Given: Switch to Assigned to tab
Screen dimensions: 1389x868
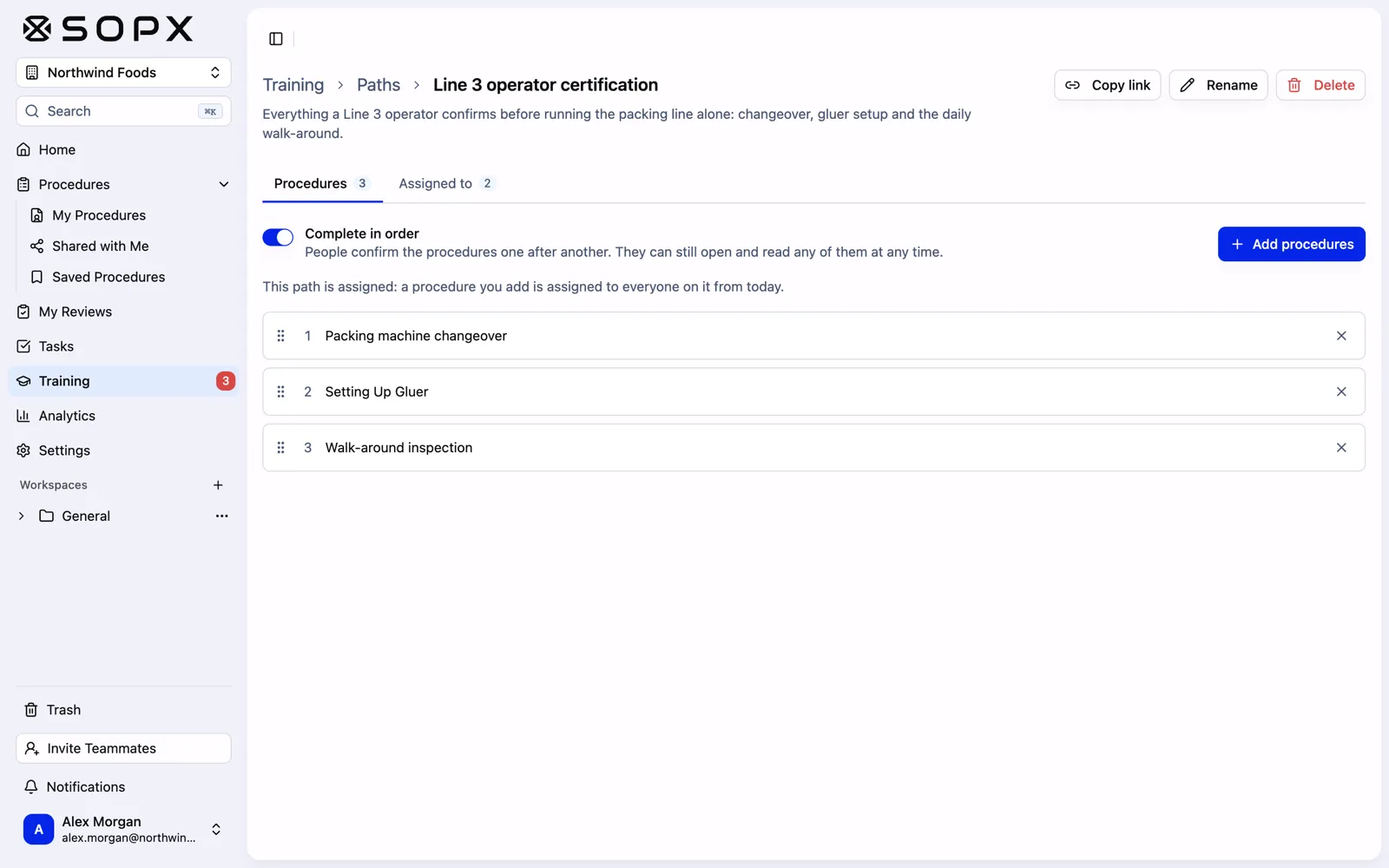Looking at the screenshot, I should point(446,183).
